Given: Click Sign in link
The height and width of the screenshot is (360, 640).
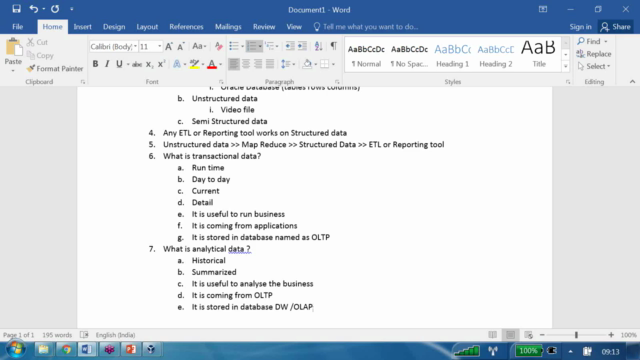Looking at the screenshot, I should click(x=580, y=27).
